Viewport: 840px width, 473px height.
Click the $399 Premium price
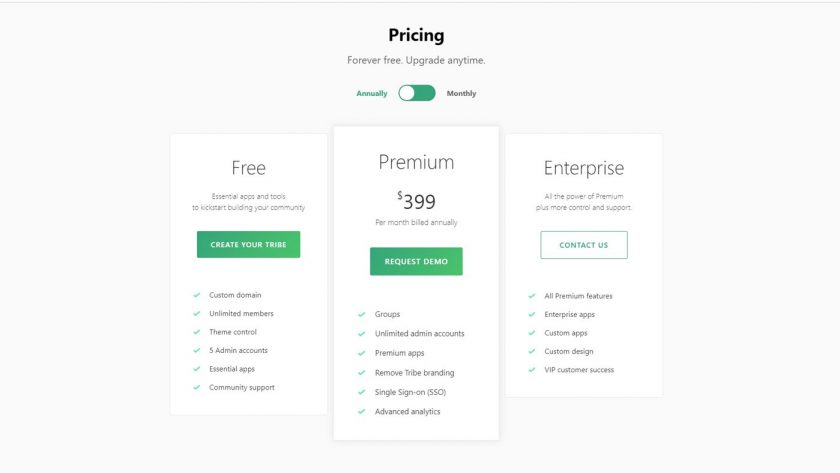[x=416, y=201]
